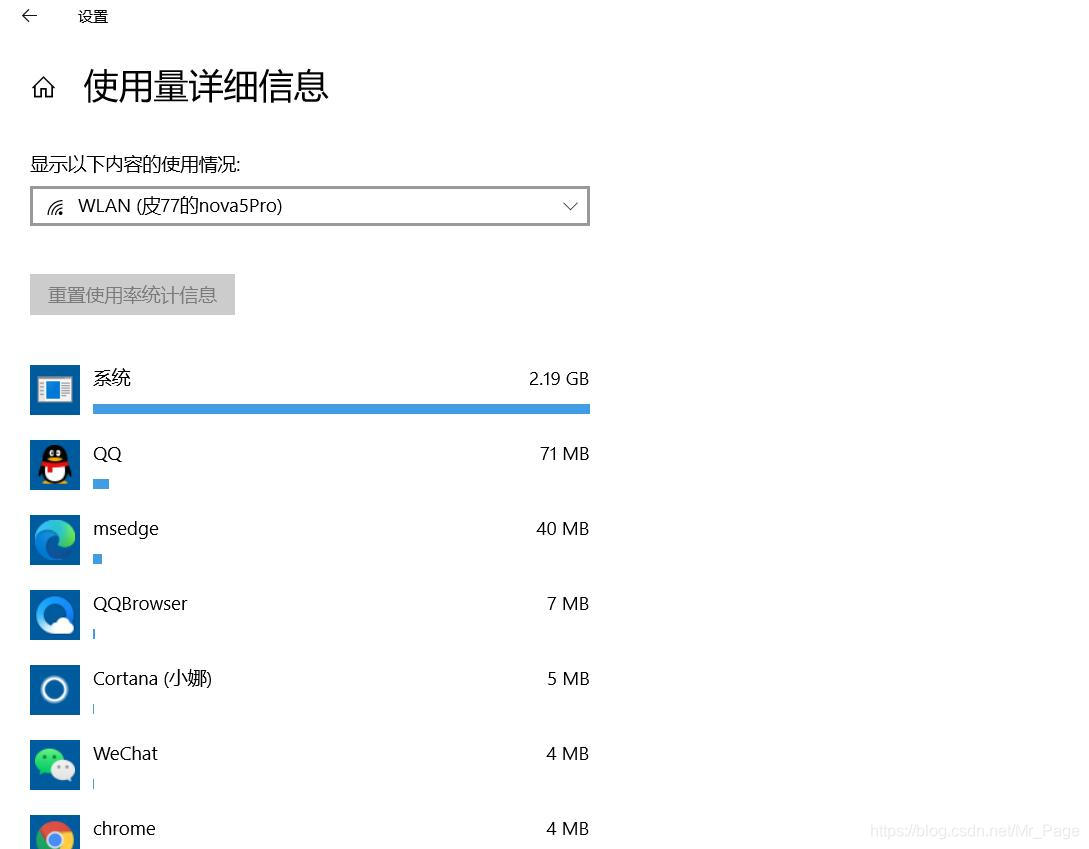Select the Cortana circle icon
This screenshot has height=849, width=1089.
point(55,690)
